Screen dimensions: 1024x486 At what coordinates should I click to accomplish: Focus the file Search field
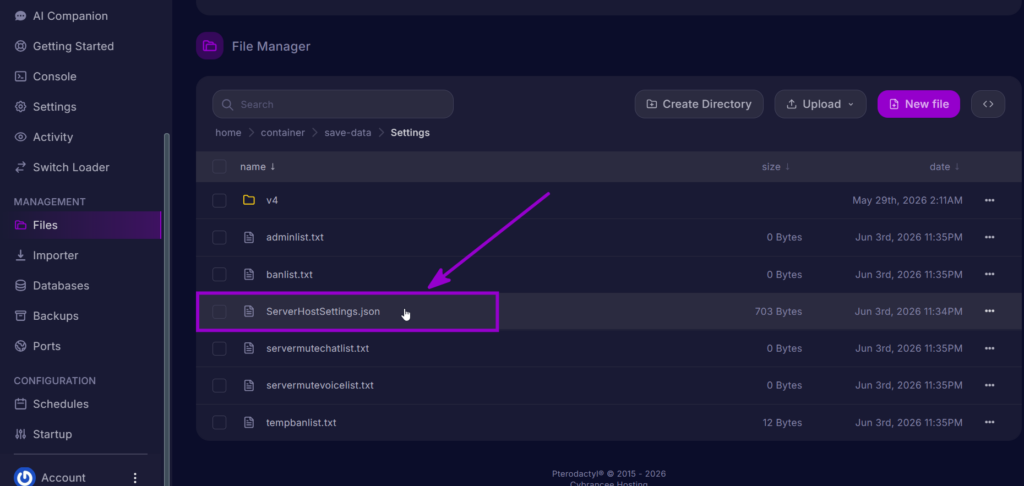(333, 105)
